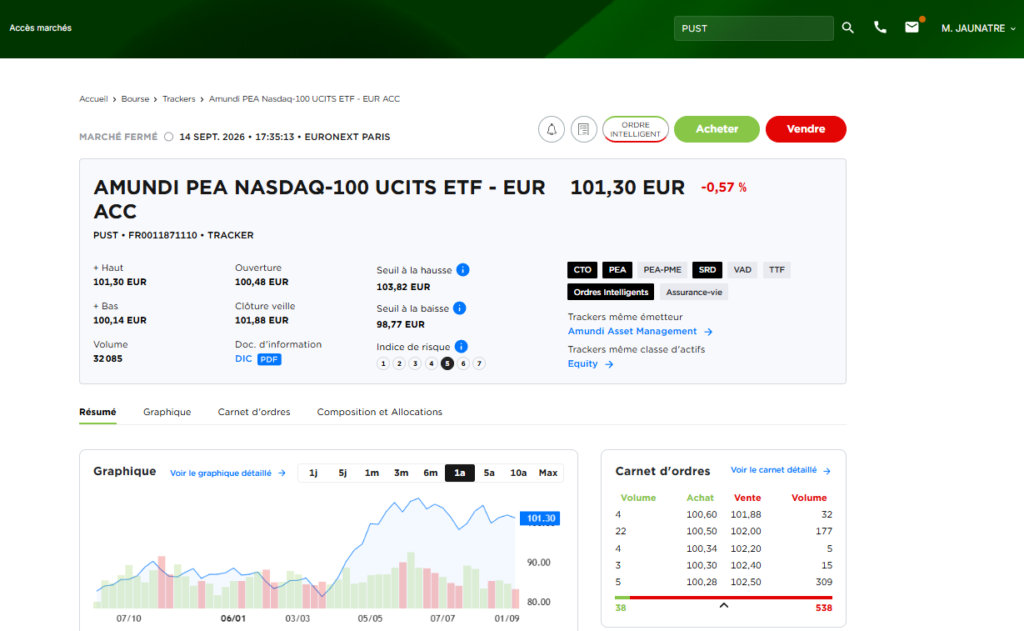Click the TTF tag

point(776,270)
